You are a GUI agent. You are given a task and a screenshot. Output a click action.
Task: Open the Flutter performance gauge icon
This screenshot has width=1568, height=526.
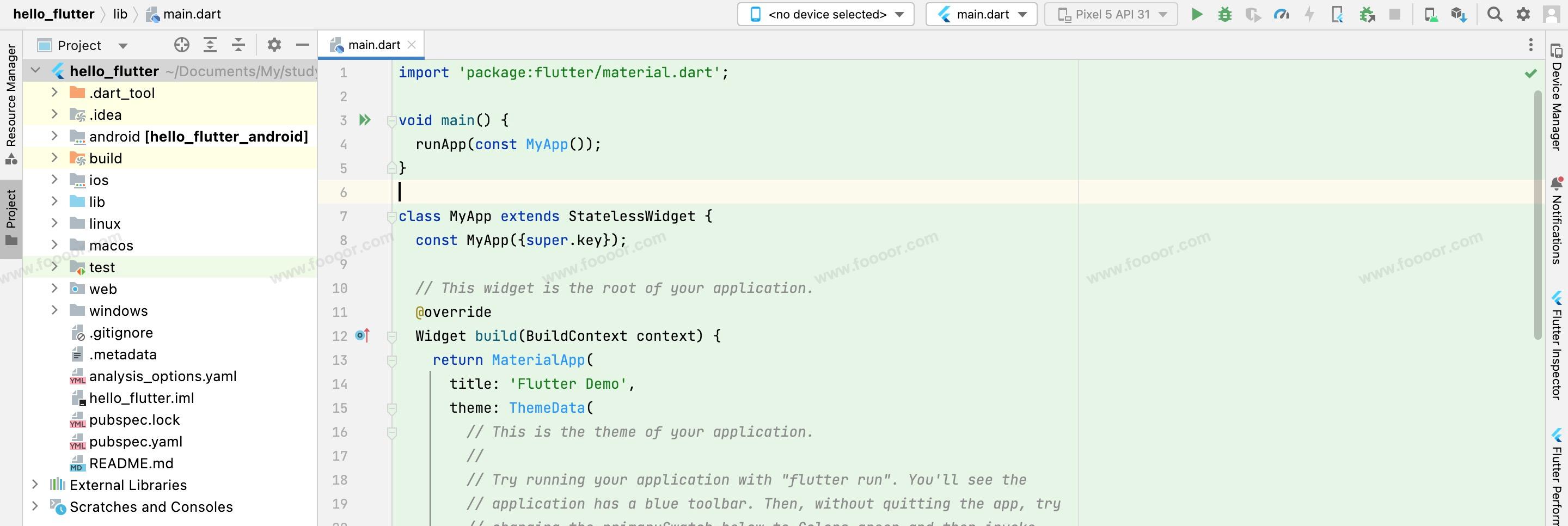click(x=1281, y=15)
